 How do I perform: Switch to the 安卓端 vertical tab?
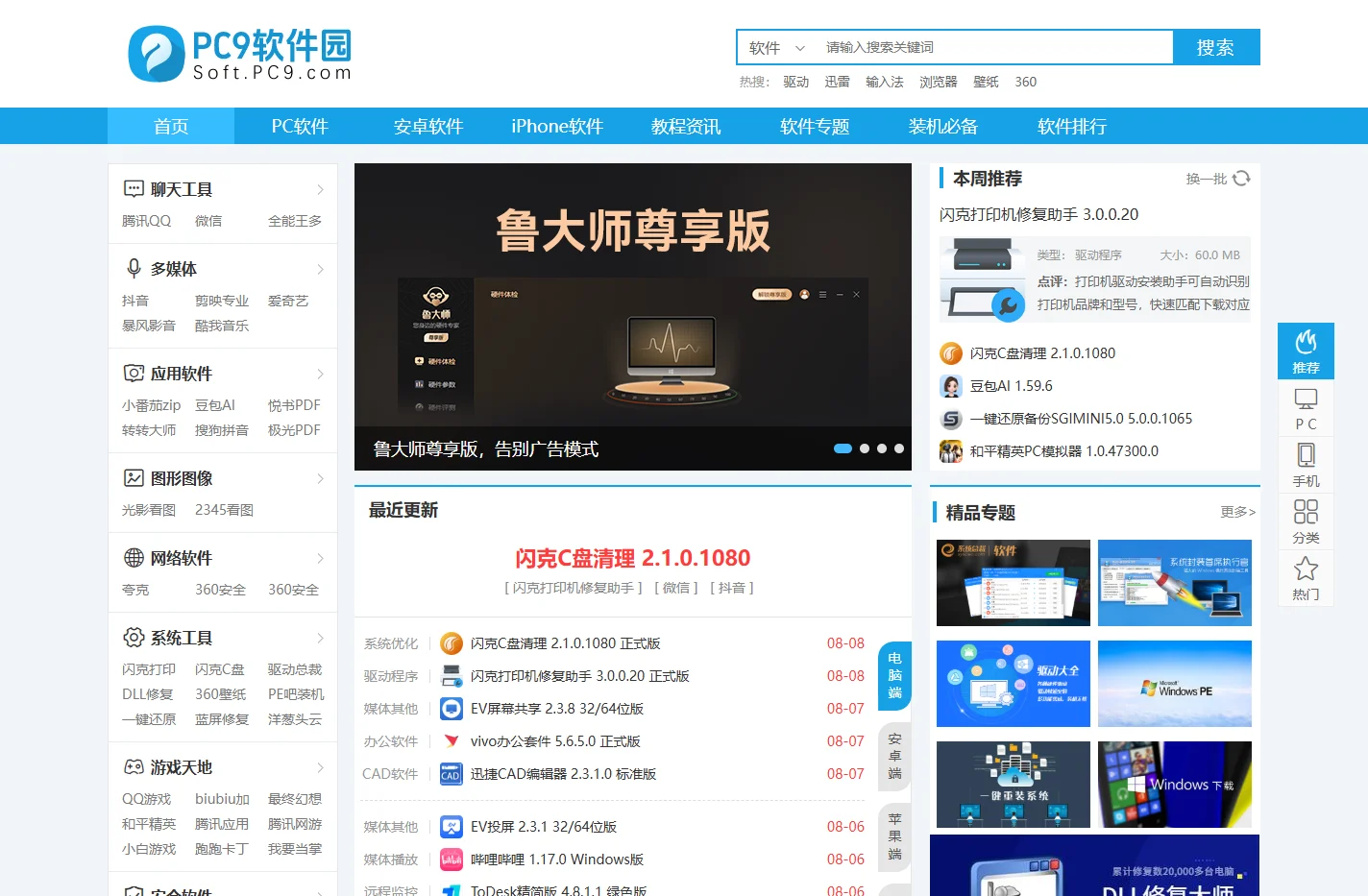[x=894, y=756]
